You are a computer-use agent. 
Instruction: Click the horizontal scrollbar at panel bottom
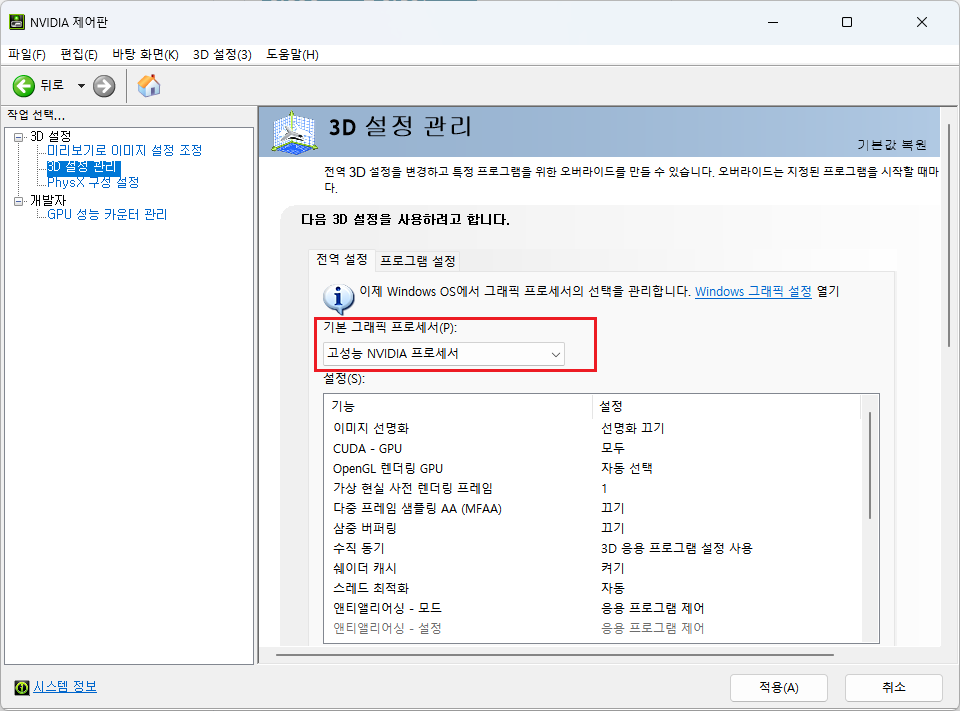(x=555, y=655)
